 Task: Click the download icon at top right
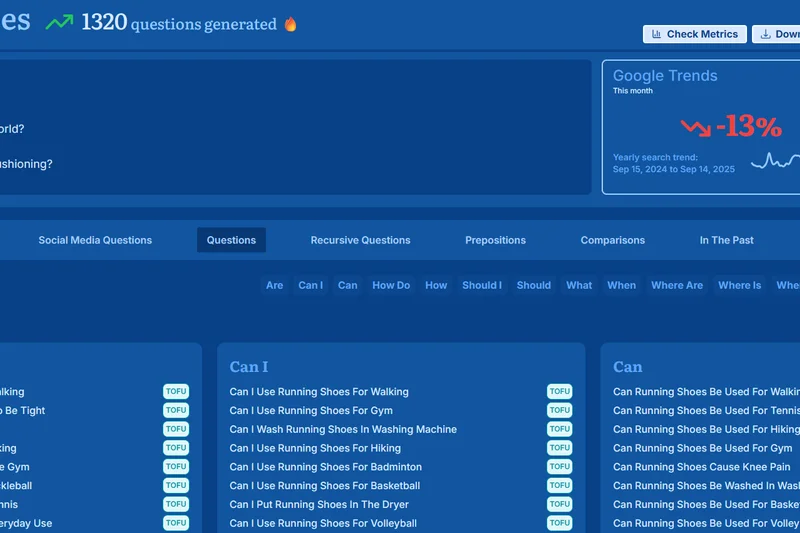tap(766, 34)
